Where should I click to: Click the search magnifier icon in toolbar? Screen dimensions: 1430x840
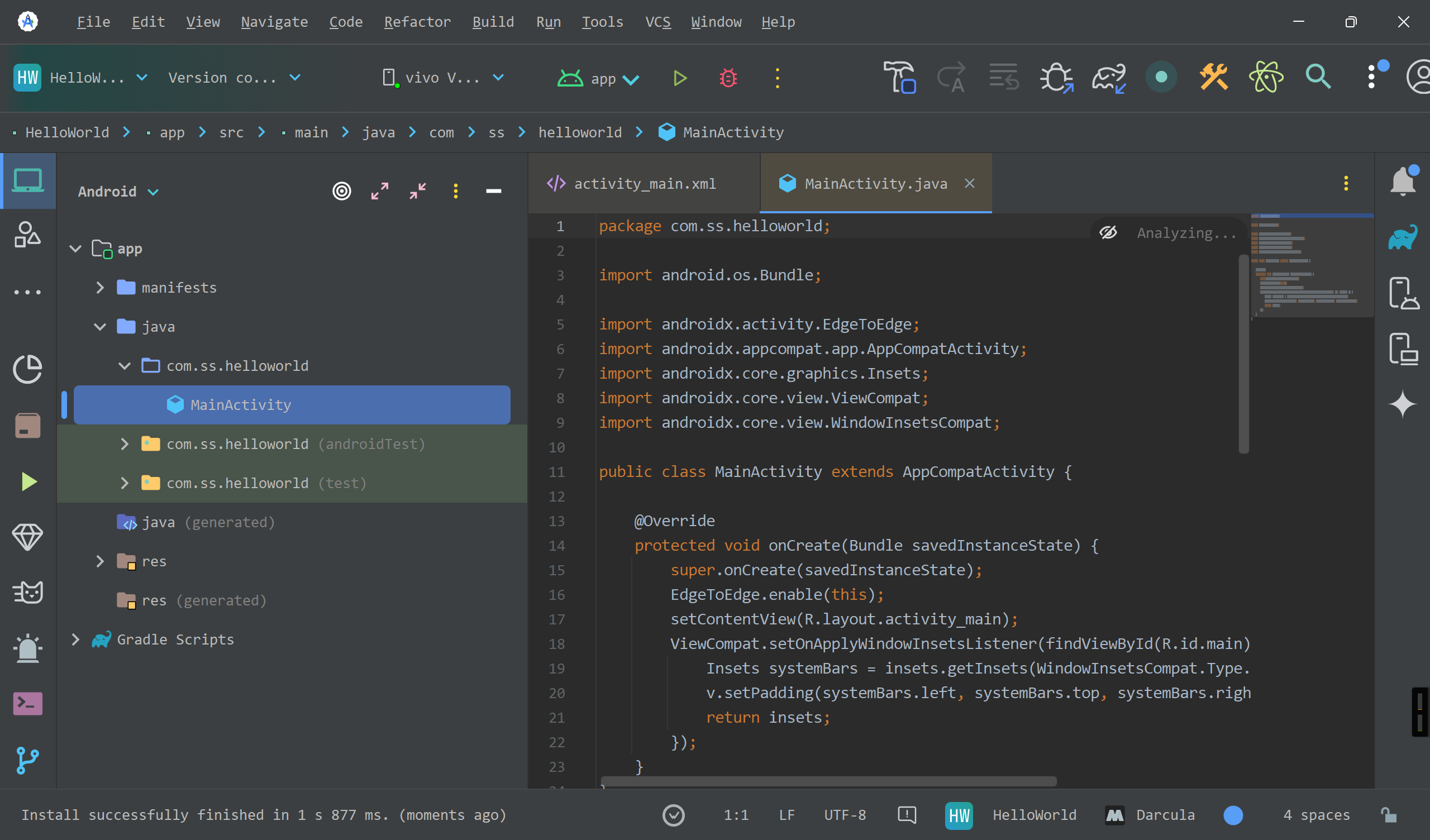tap(1318, 77)
